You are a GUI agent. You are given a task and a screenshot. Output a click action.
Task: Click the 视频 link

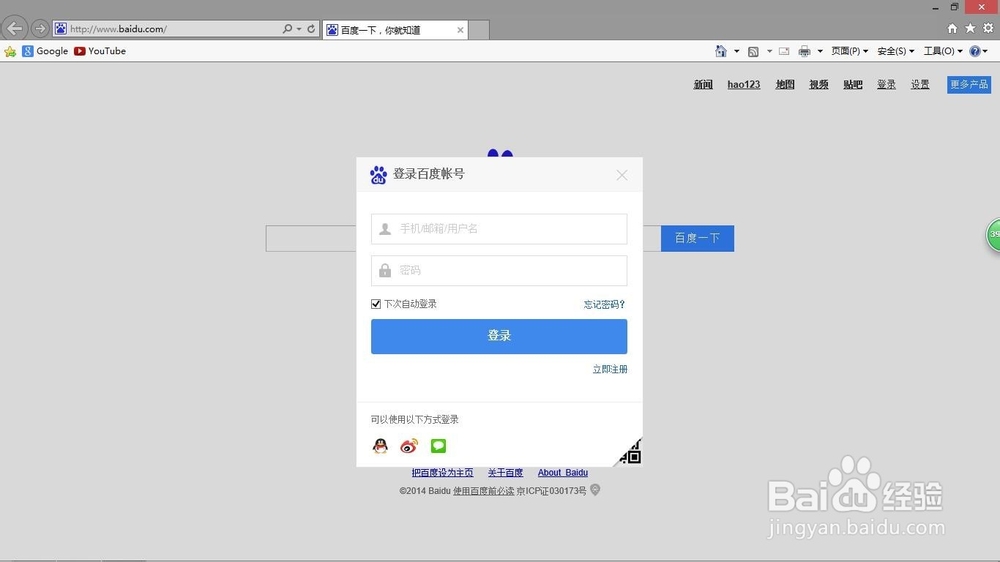(819, 84)
